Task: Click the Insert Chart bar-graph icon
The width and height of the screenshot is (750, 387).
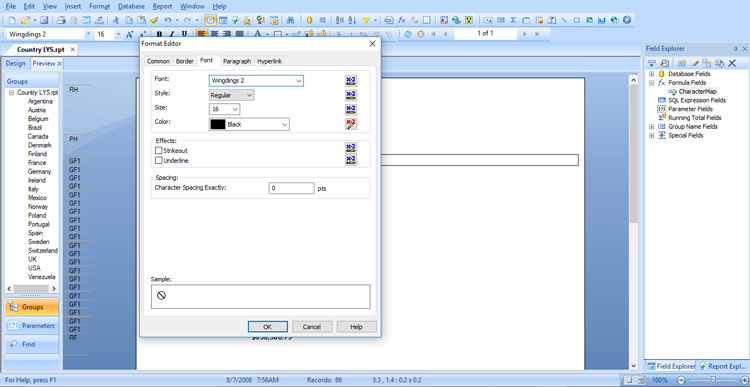Action: pyautogui.click(x=602, y=20)
